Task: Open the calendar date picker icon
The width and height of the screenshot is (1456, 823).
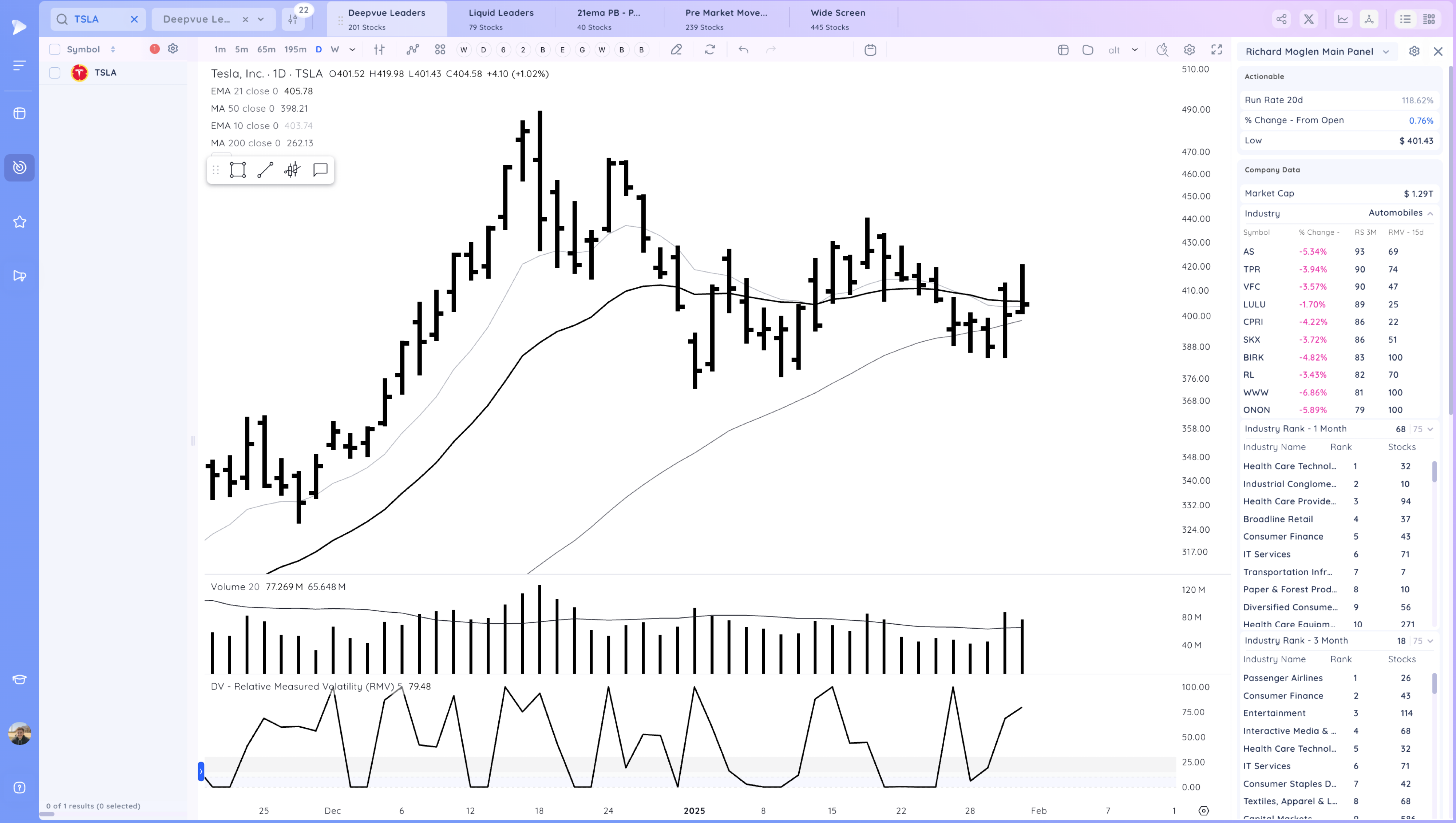Action: click(x=870, y=50)
